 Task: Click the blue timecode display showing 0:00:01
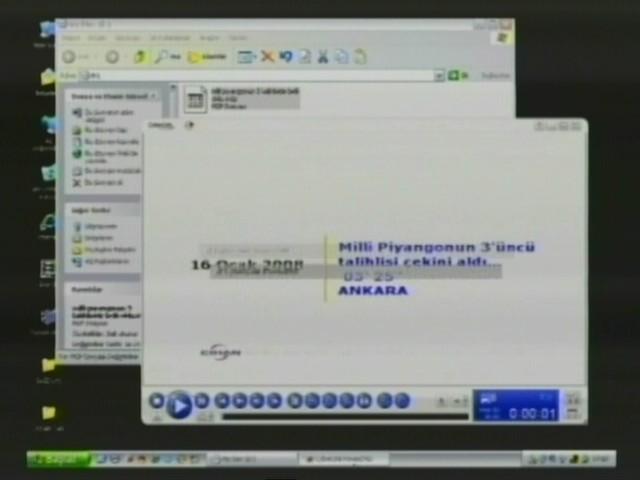click(516, 406)
